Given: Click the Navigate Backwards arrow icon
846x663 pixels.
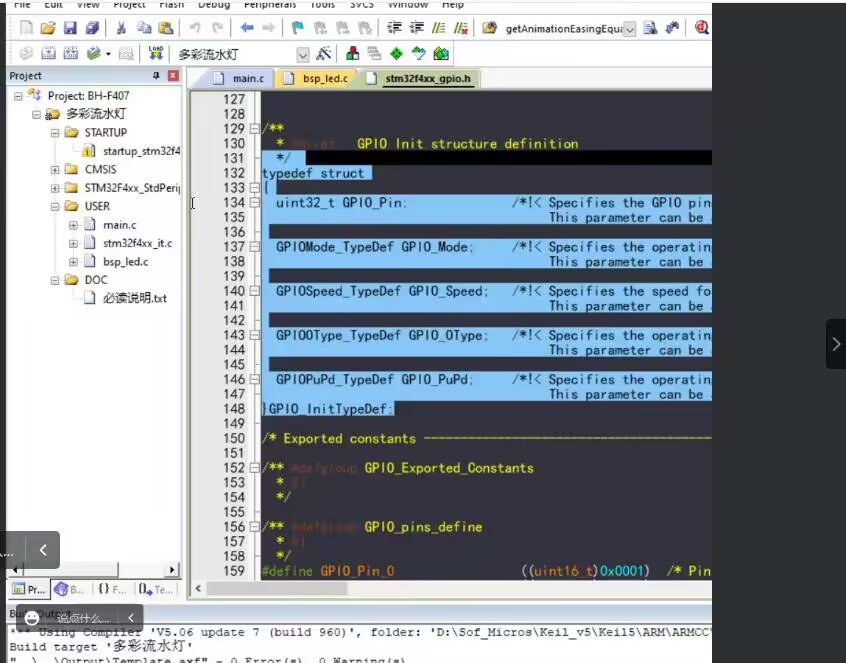Looking at the screenshot, I should (246, 28).
